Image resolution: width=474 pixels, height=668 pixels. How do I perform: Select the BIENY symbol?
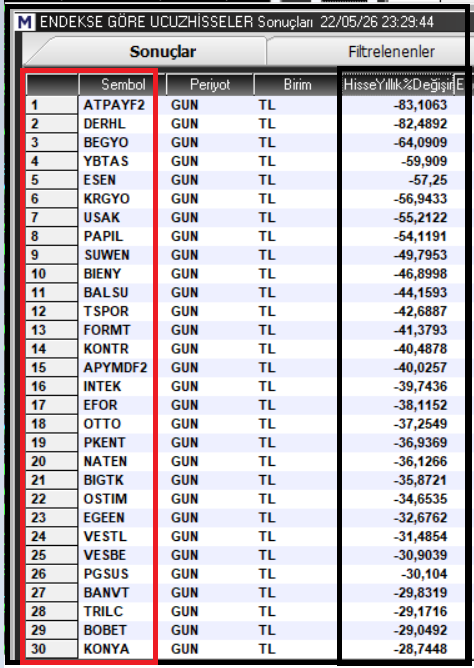[103, 274]
